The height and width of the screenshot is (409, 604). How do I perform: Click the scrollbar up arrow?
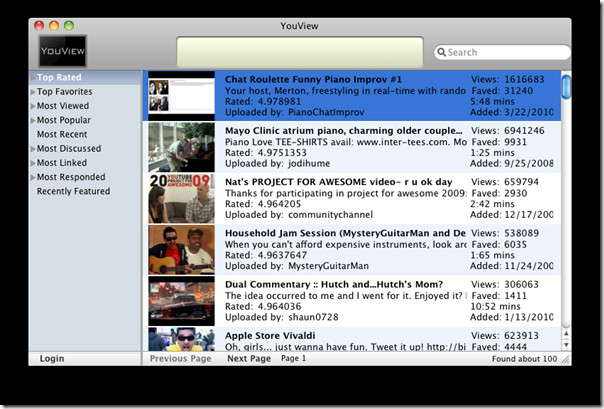click(x=566, y=333)
